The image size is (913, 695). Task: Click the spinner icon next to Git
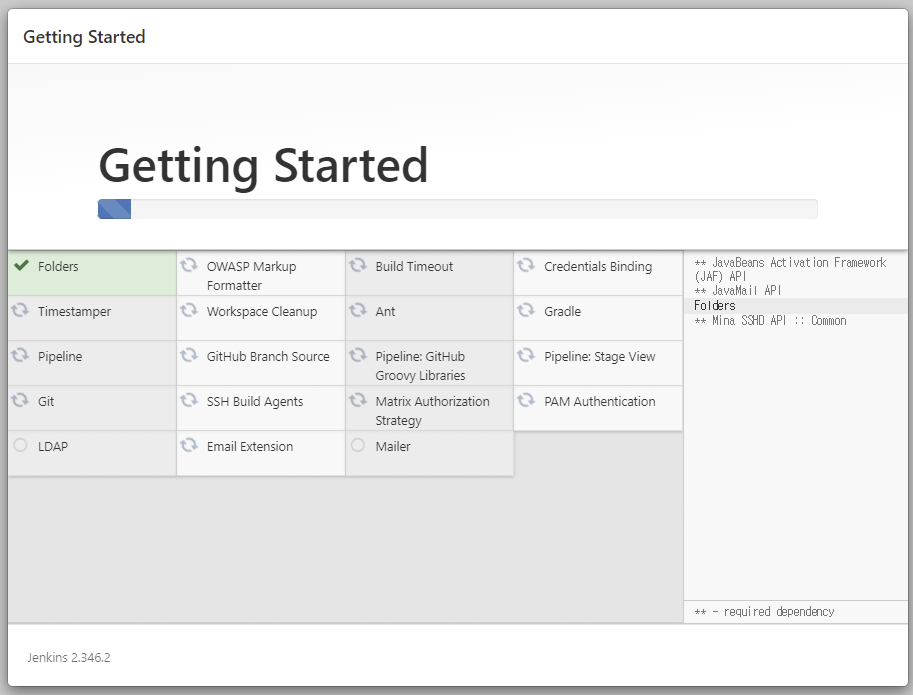click(x=20, y=400)
